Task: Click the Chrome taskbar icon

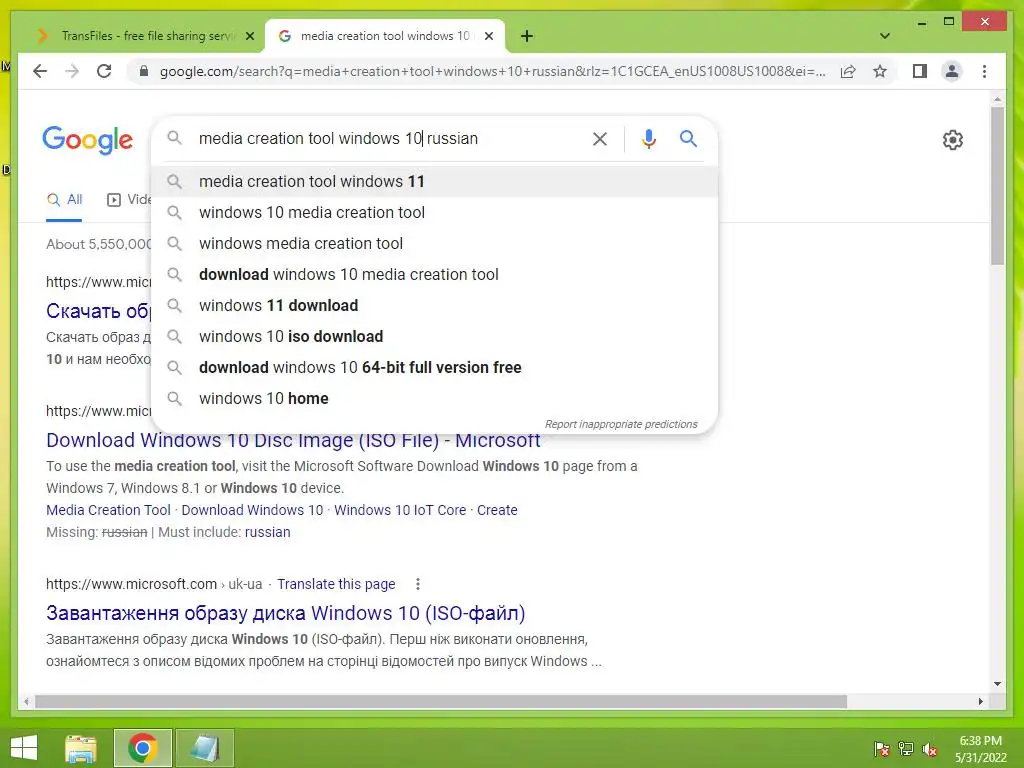Action: pos(142,748)
